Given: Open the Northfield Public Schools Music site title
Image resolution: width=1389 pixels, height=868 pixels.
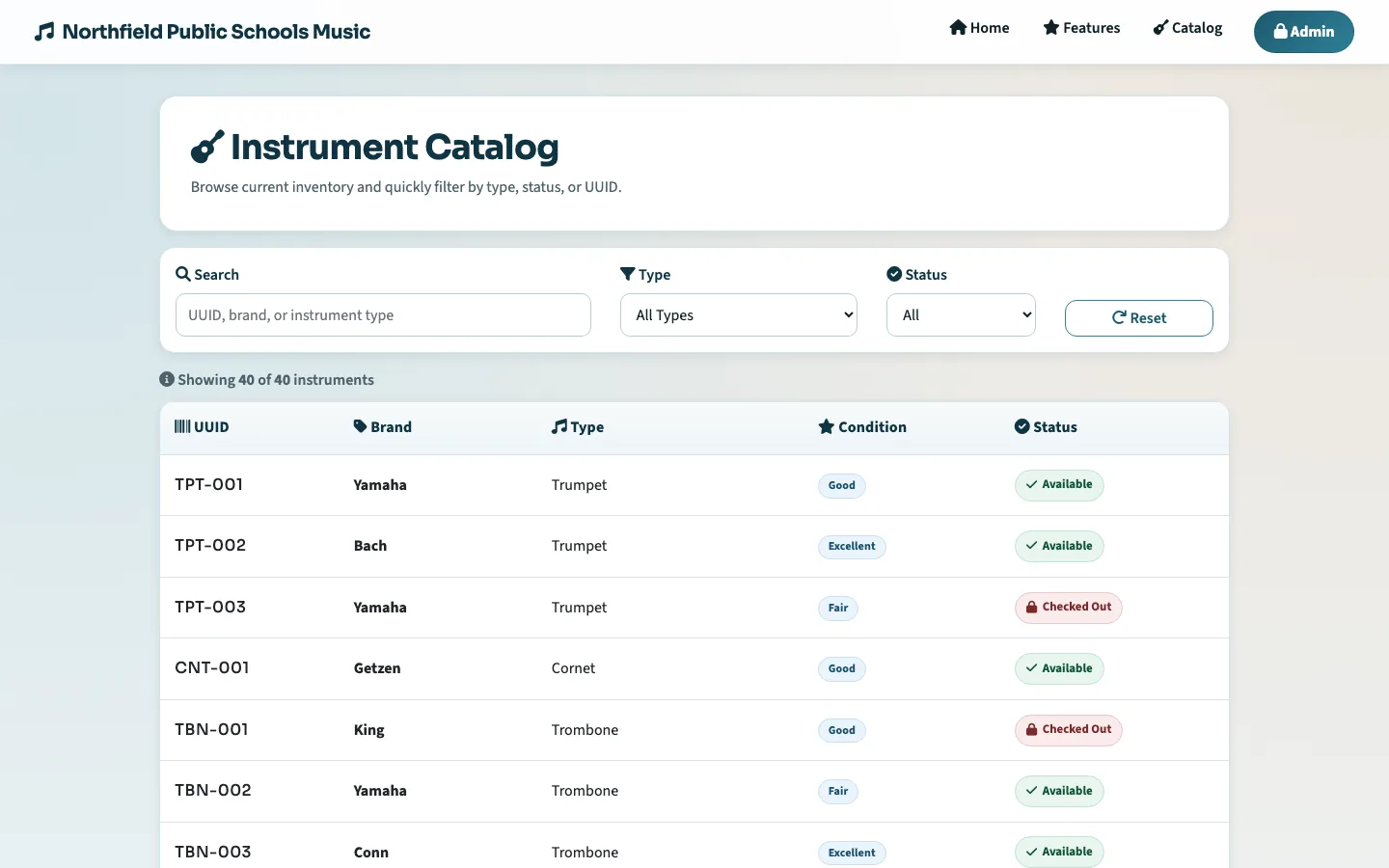Looking at the screenshot, I should click(216, 32).
